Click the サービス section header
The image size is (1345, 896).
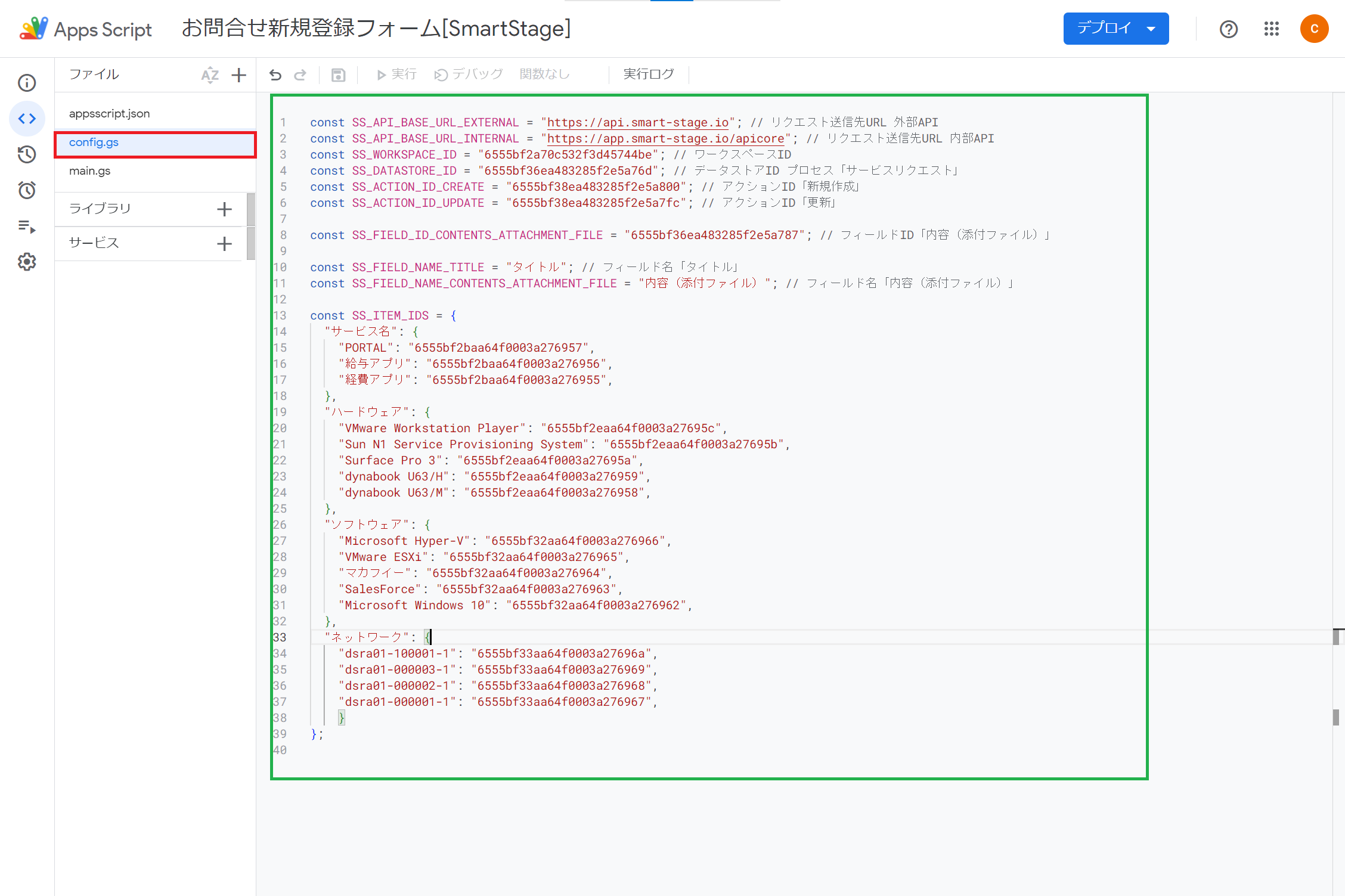pos(94,243)
